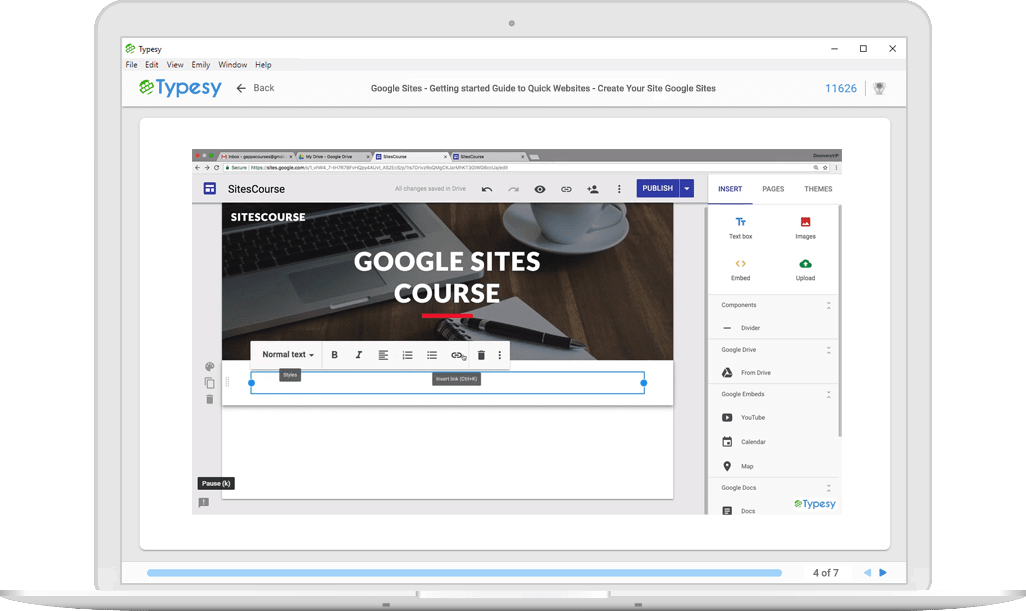The image size is (1026, 611).
Task: Collapse the Google Embeds section
Action: (828, 395)
